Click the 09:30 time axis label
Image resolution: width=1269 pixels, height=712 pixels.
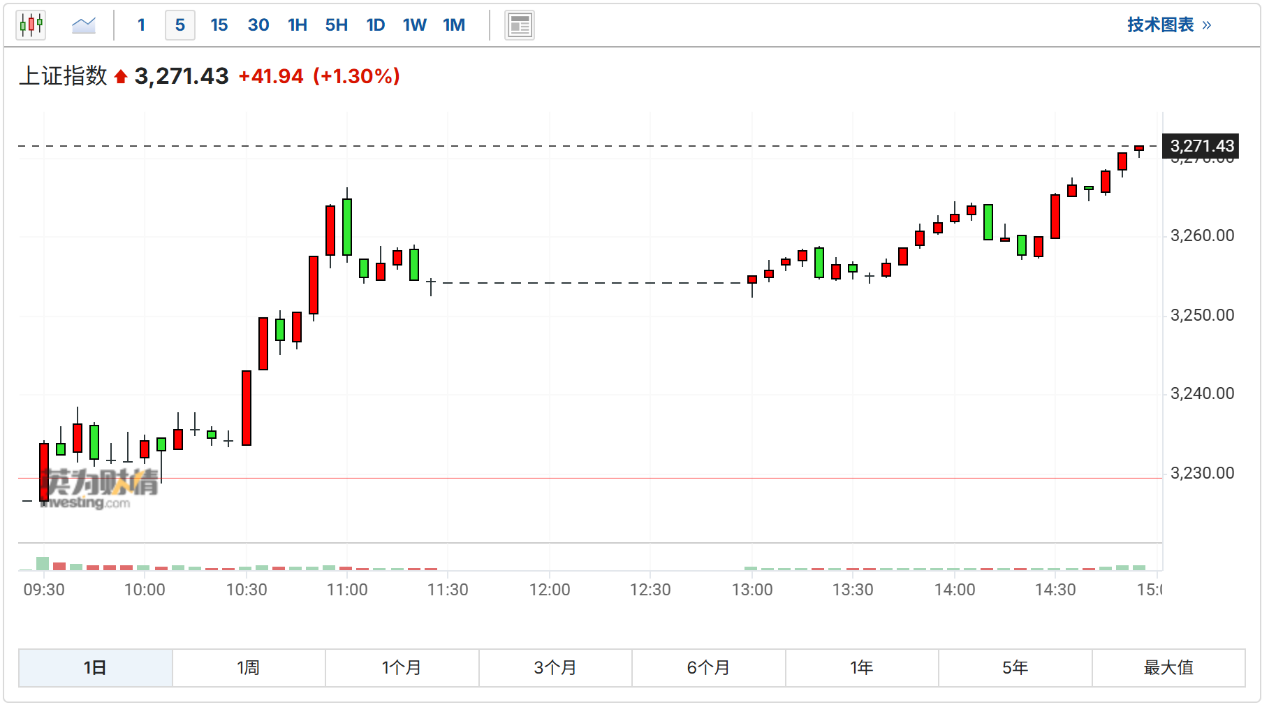coord(44,590)
